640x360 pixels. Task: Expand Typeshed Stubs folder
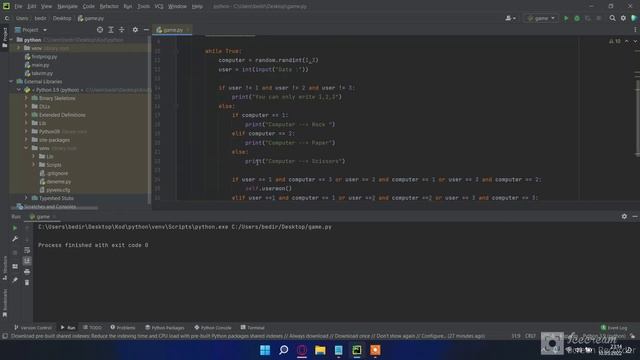(26, 198)
